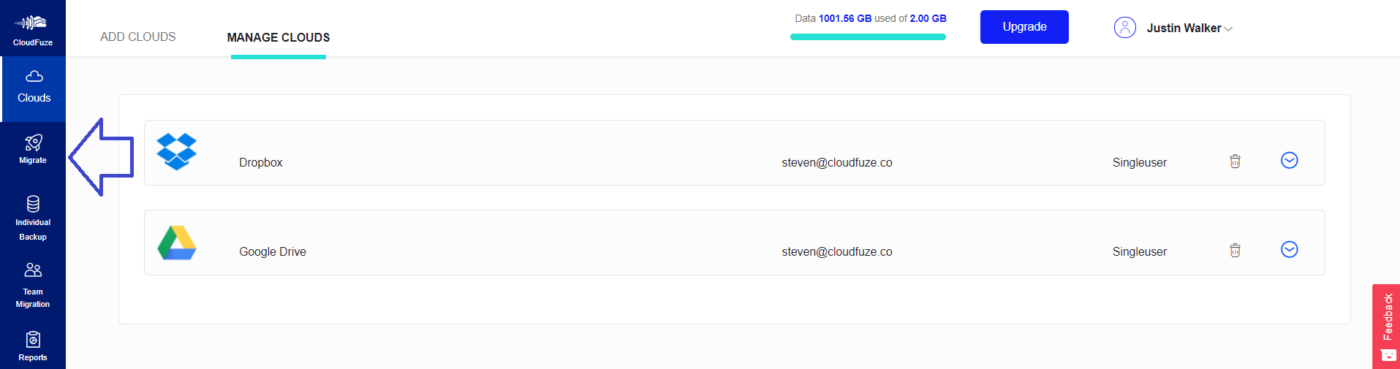Open Team Migration in the sidebar

[x=33, y=284]
